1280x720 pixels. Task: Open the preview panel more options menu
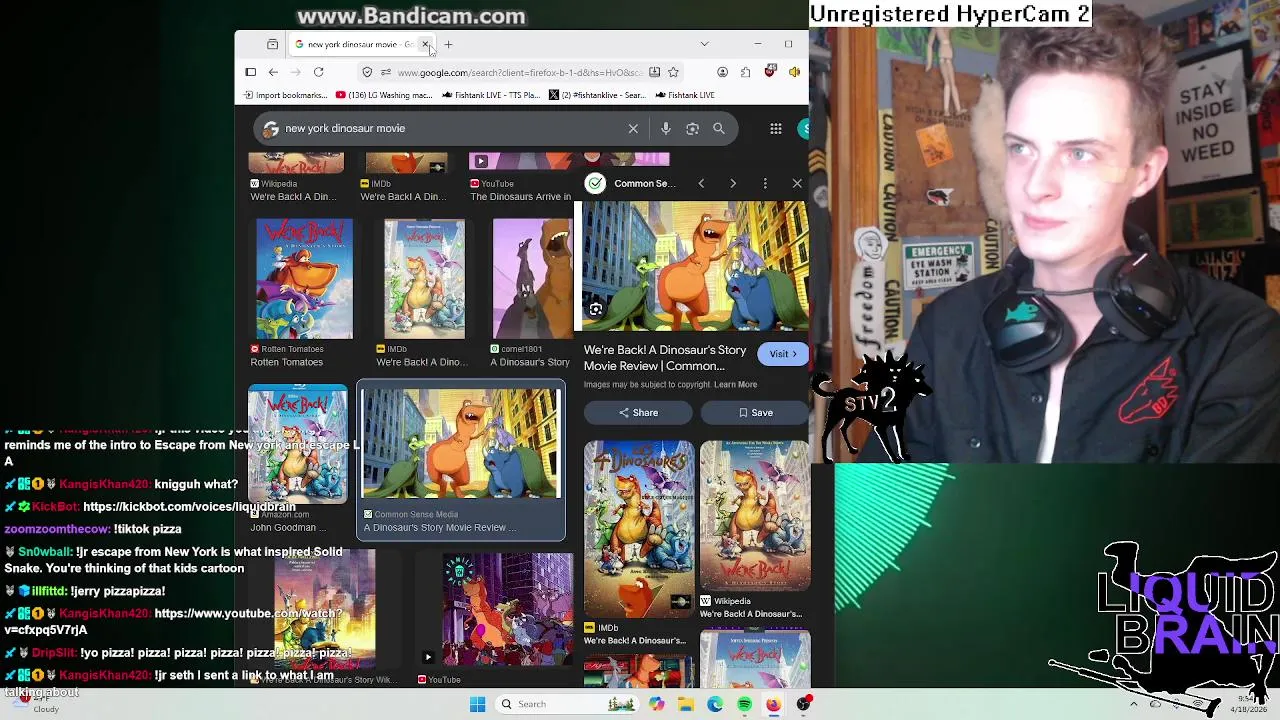tap(765, 183)
